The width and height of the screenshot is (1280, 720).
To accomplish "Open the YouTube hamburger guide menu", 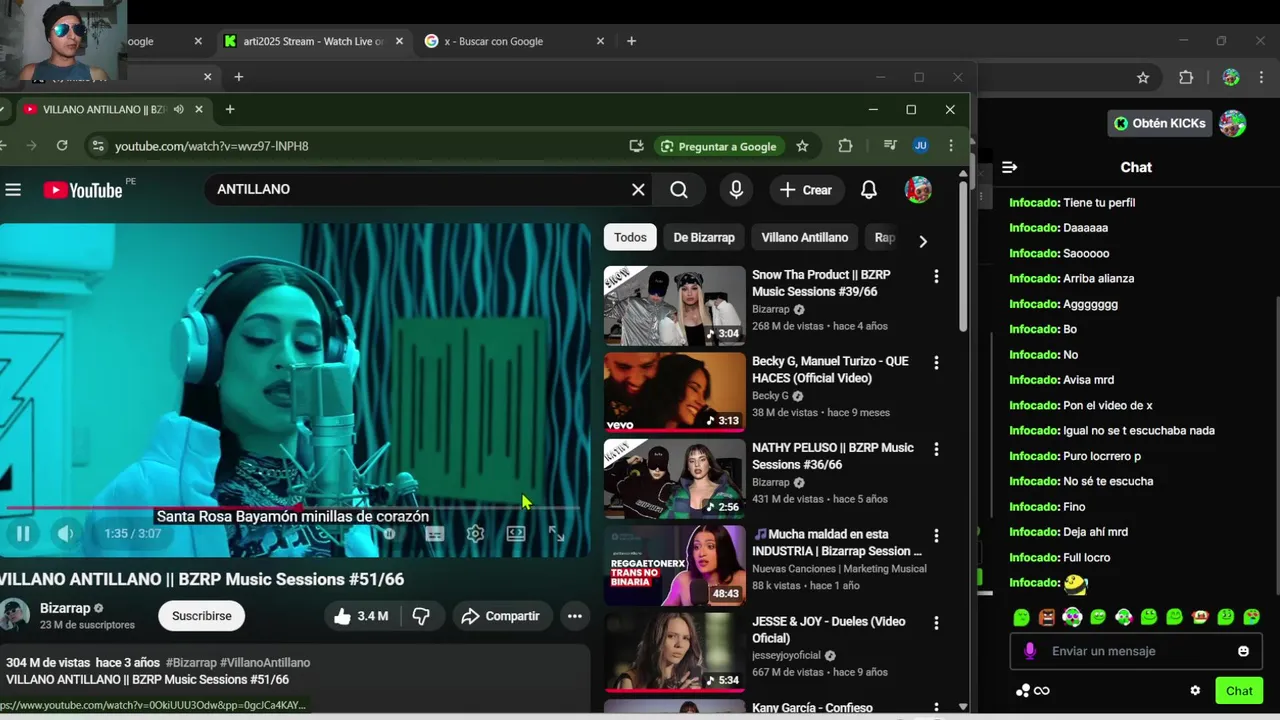I will 13,189.
